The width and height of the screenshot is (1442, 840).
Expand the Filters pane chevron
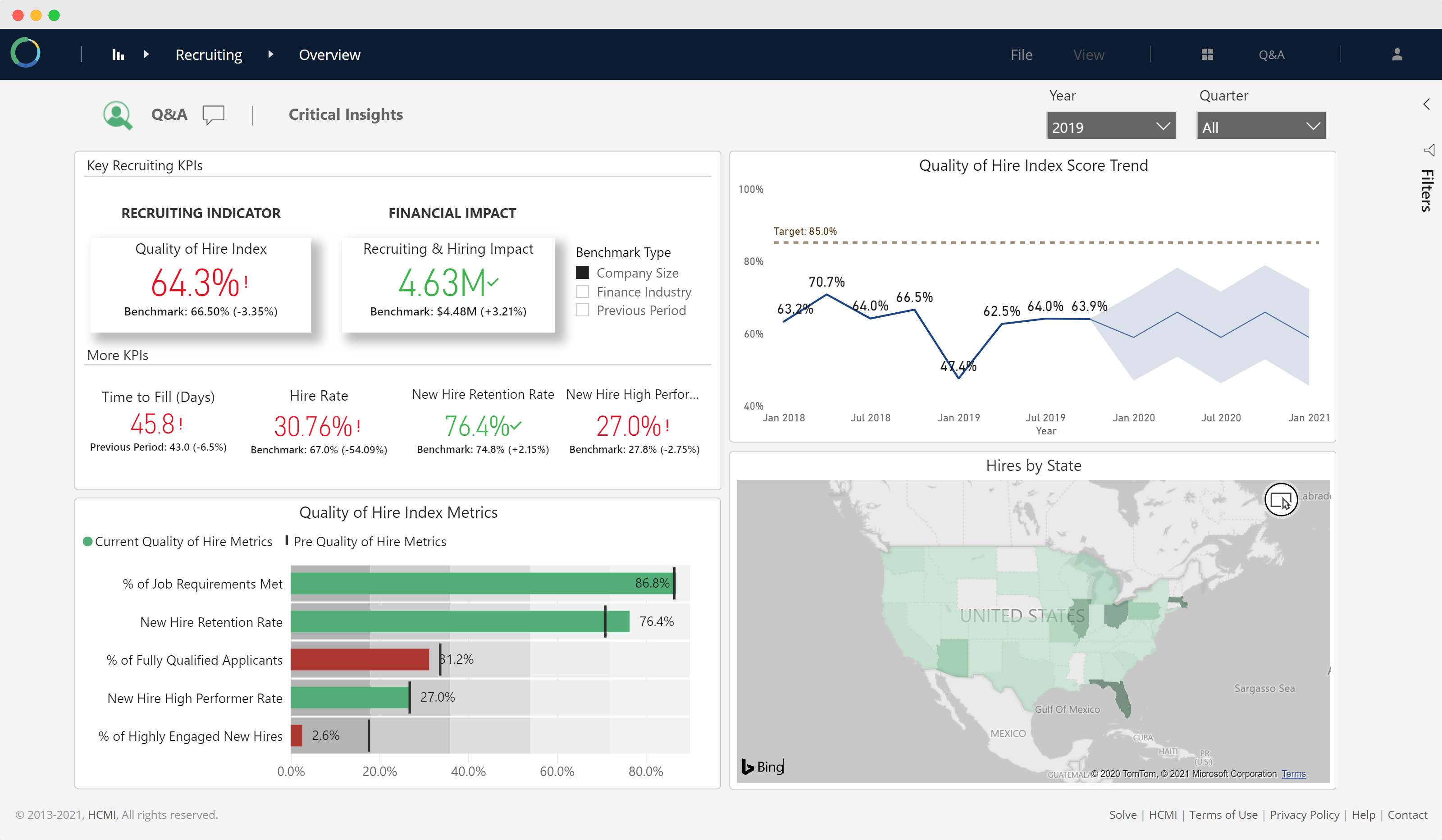pyautogui.click(x=1427, y=104)
